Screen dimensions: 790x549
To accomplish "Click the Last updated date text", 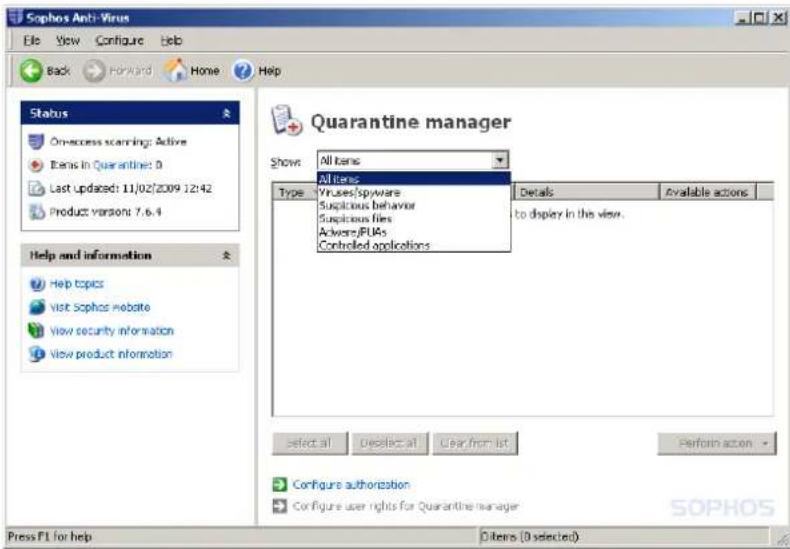I will [130, 188].
